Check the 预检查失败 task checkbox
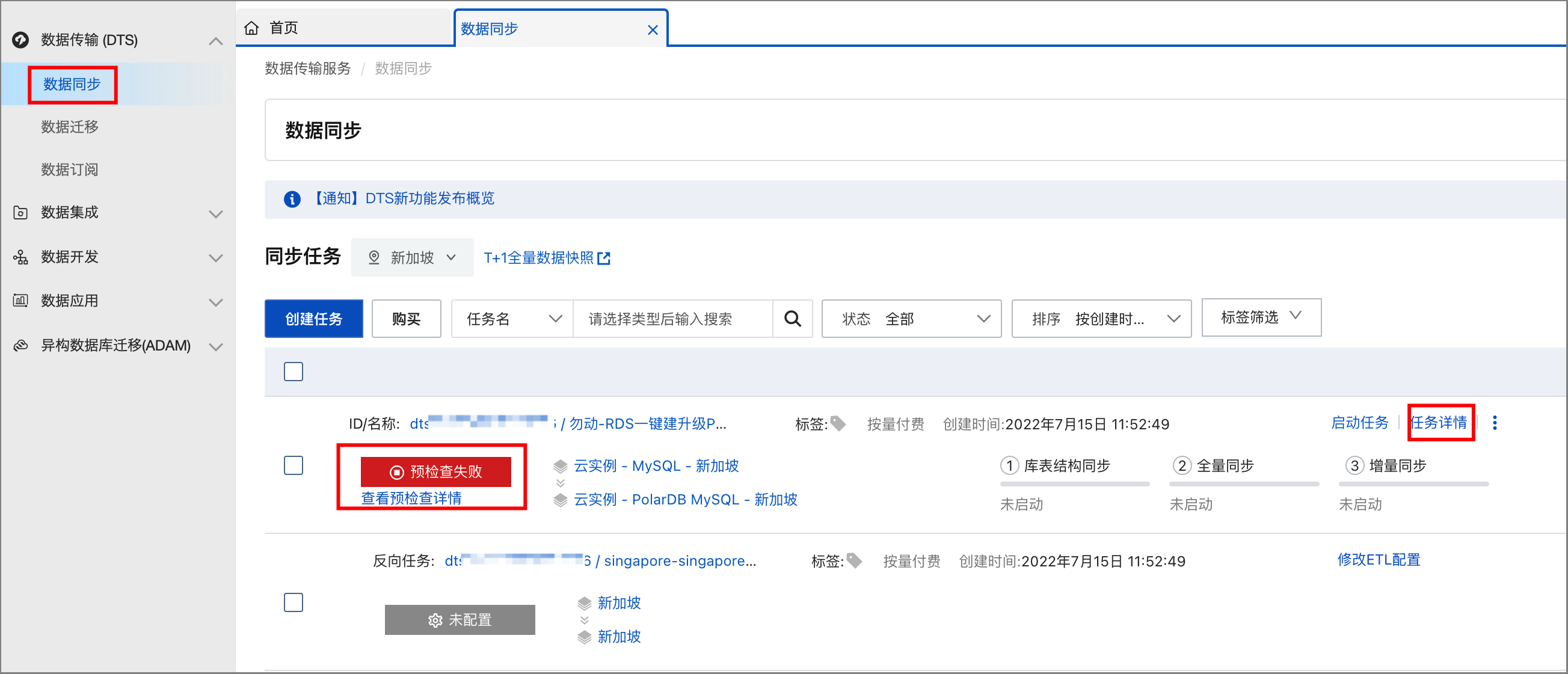The width and height of the screenshot is (1568, 674). [x=294, y=465]
